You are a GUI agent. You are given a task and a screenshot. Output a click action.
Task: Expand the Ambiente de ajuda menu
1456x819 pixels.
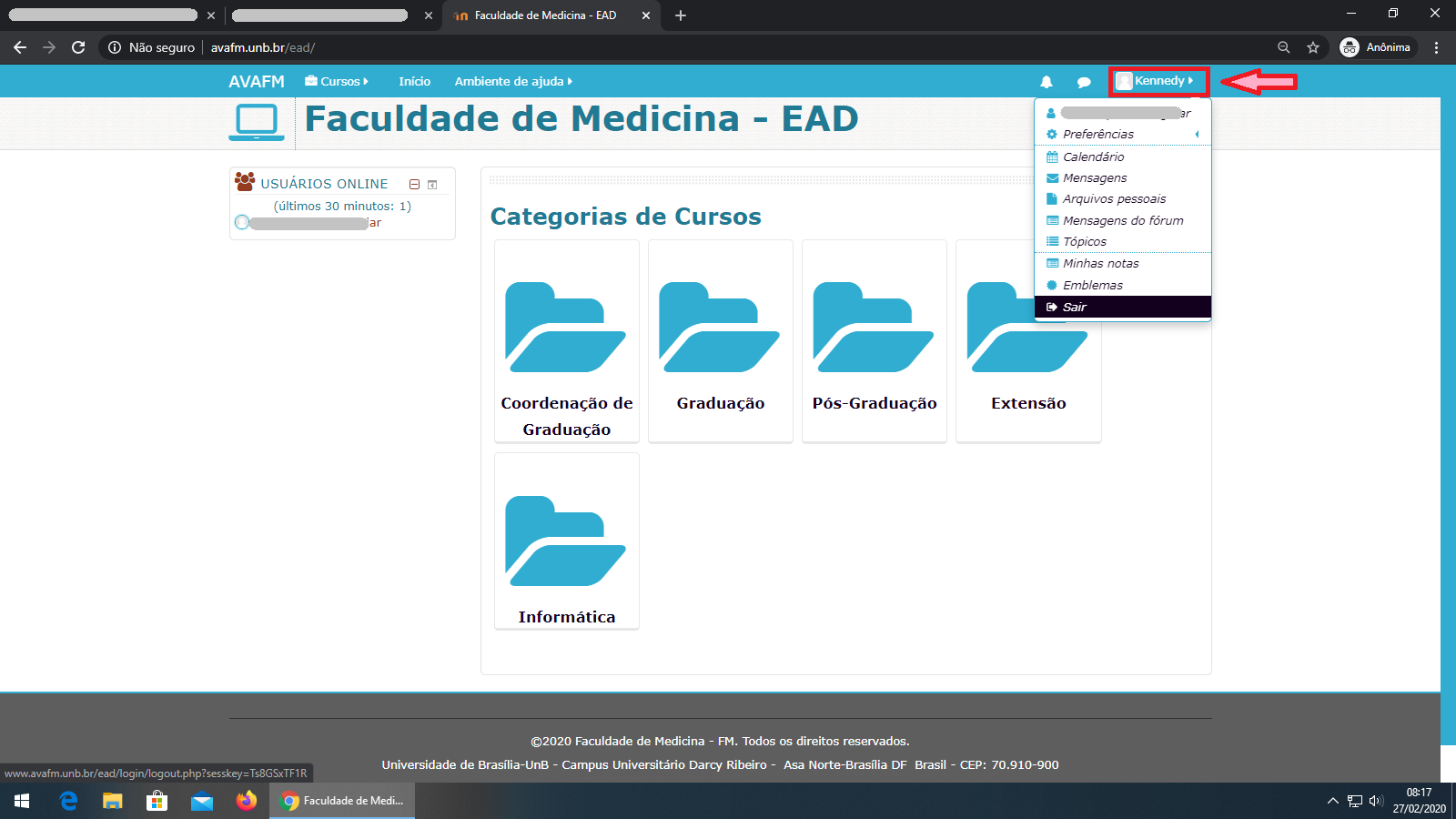click(x=513, y=82)
